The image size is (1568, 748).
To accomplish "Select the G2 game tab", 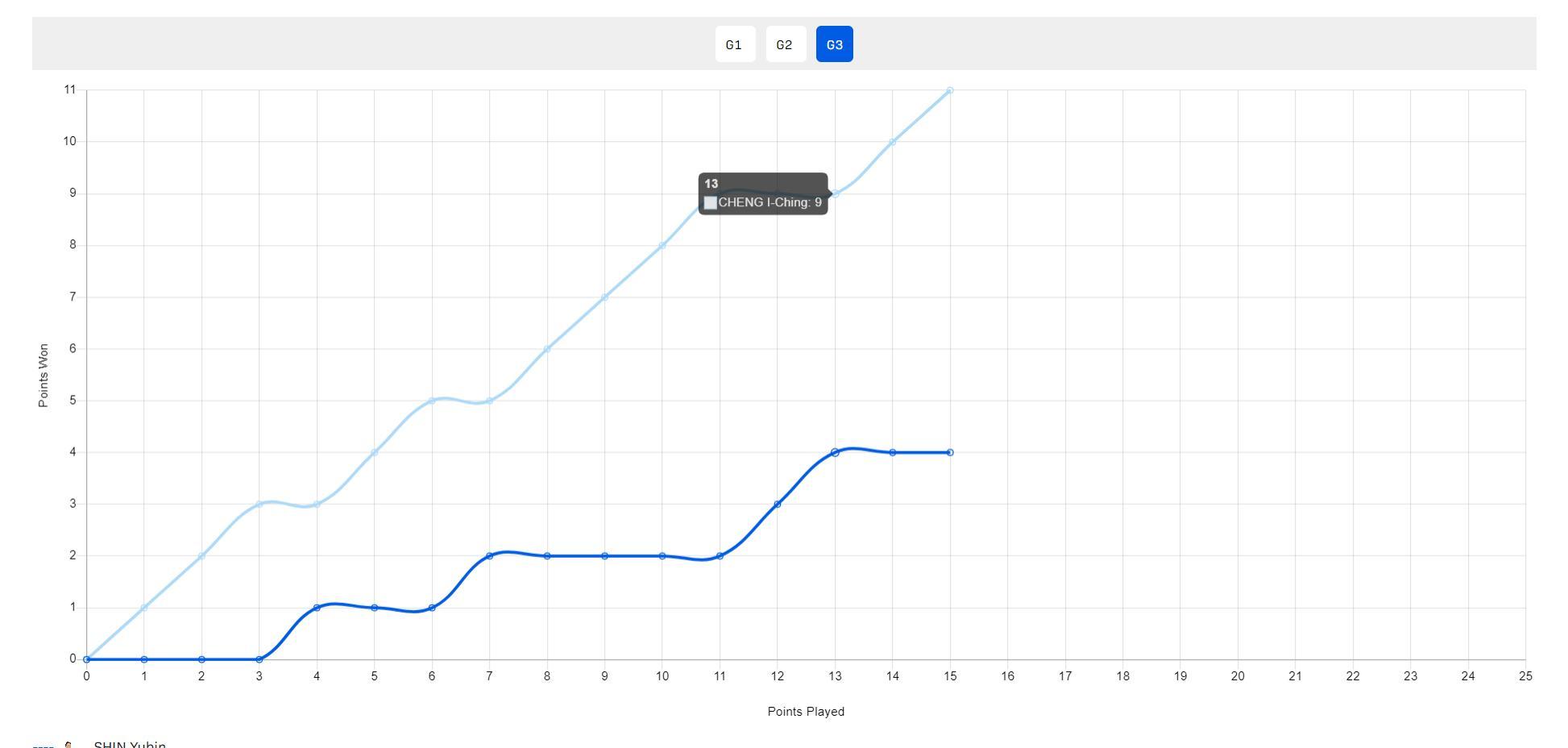I will 785,44.
